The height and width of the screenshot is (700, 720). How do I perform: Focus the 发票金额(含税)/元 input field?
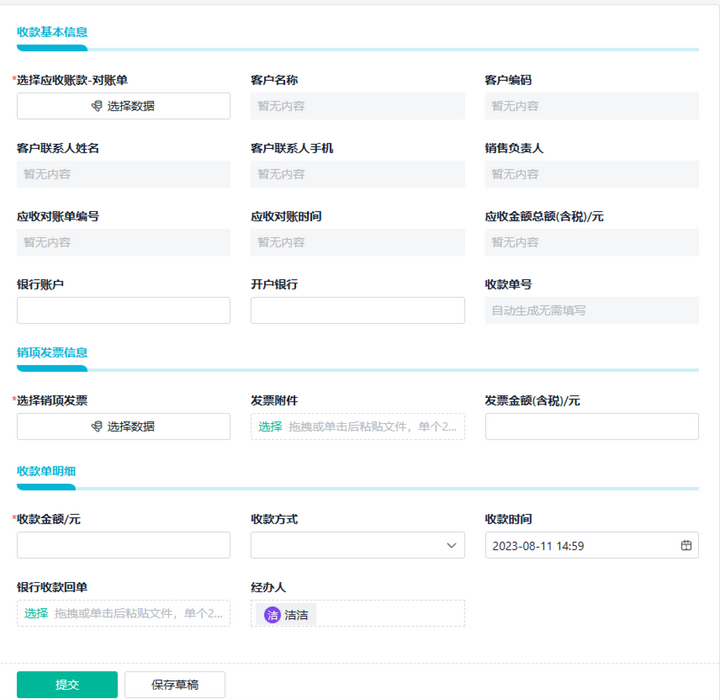pos(591,427)
